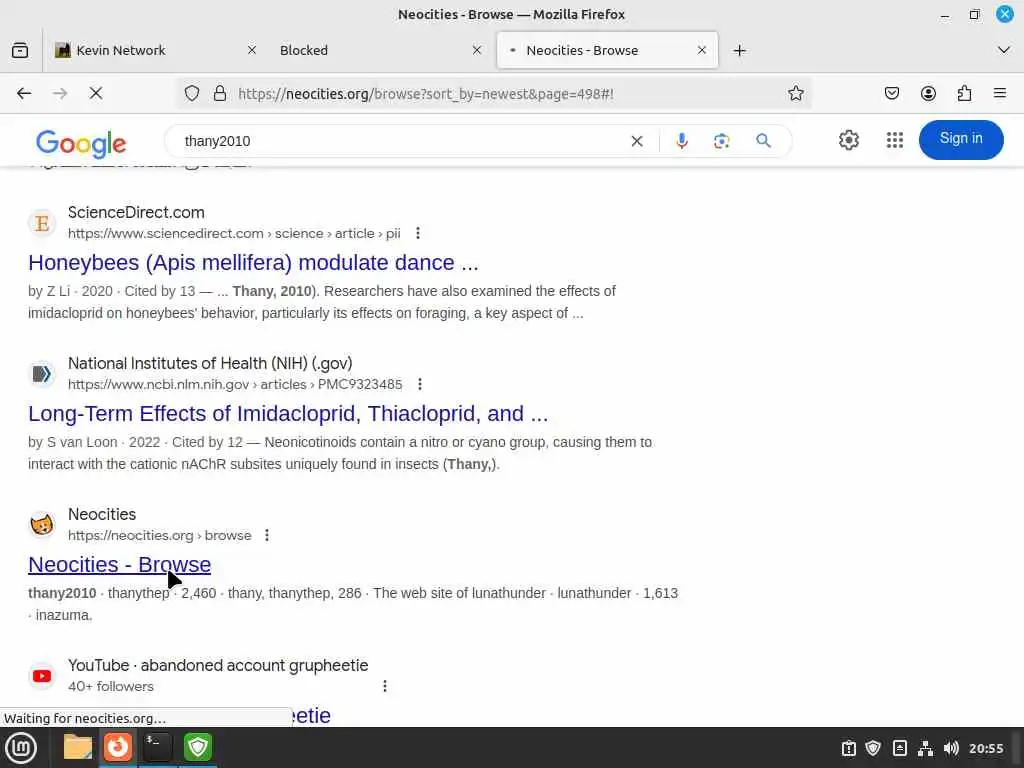Open Linux Mint start menu

[21, 748]
